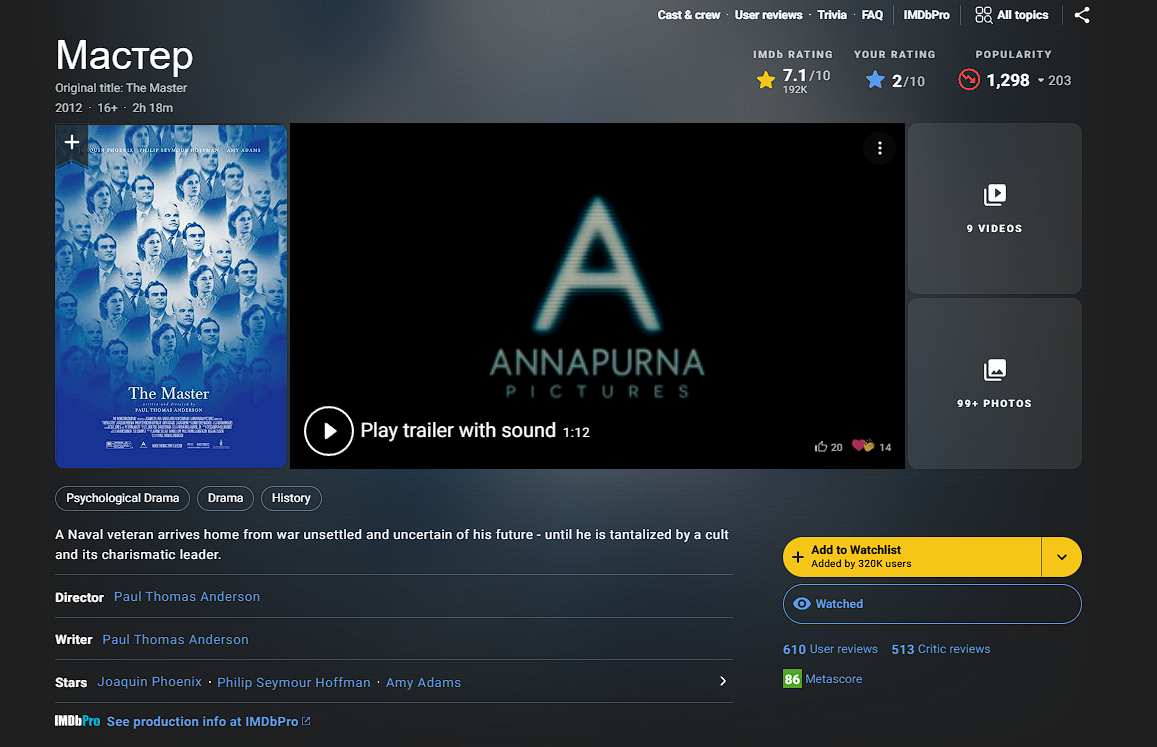This screenshot has width=1157, height=747.
Task: Open Amy Adams's page
Action: coord(424,682)
